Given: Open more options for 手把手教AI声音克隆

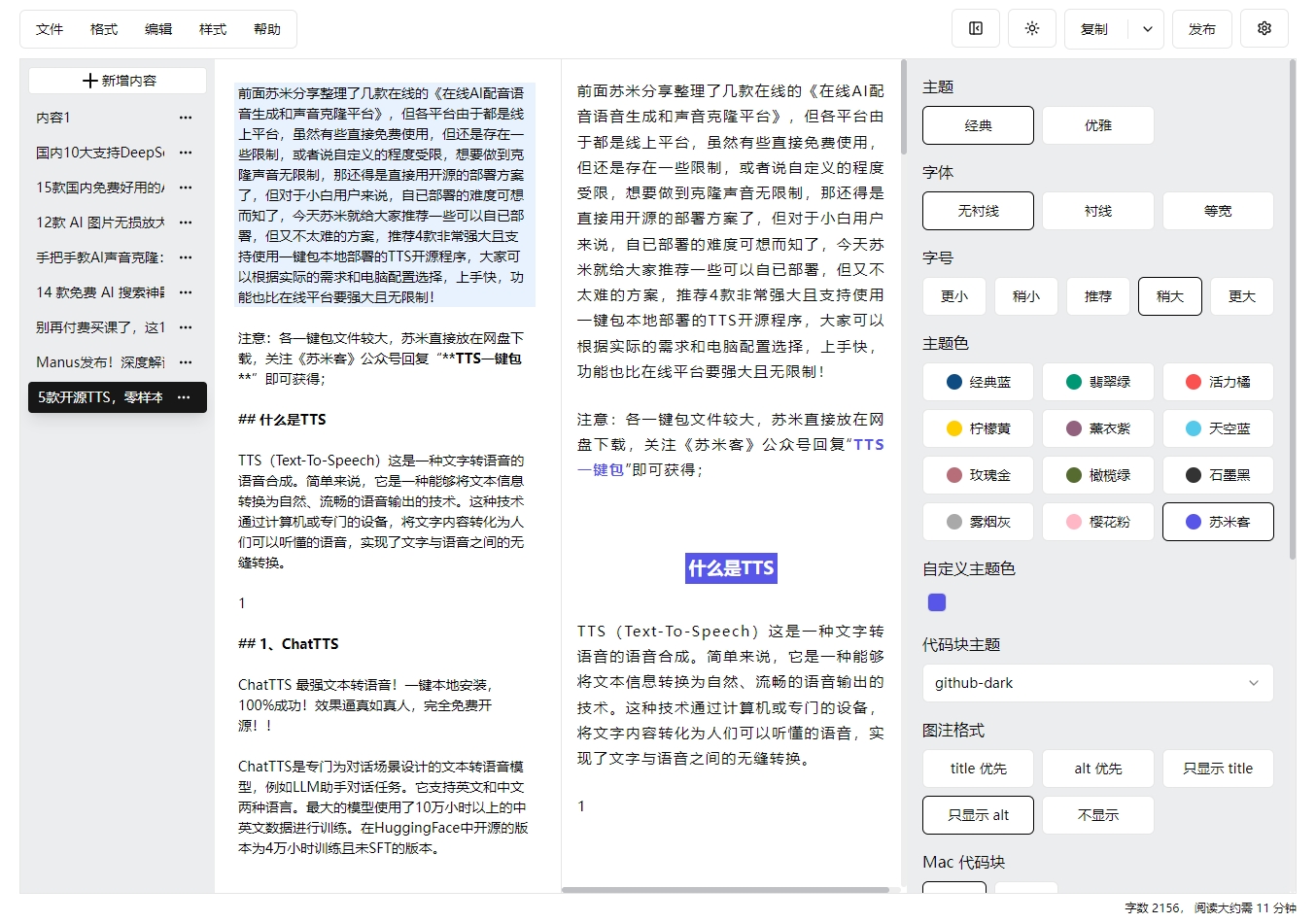Looking at the screenshot, I should click(x=186, y=257).
